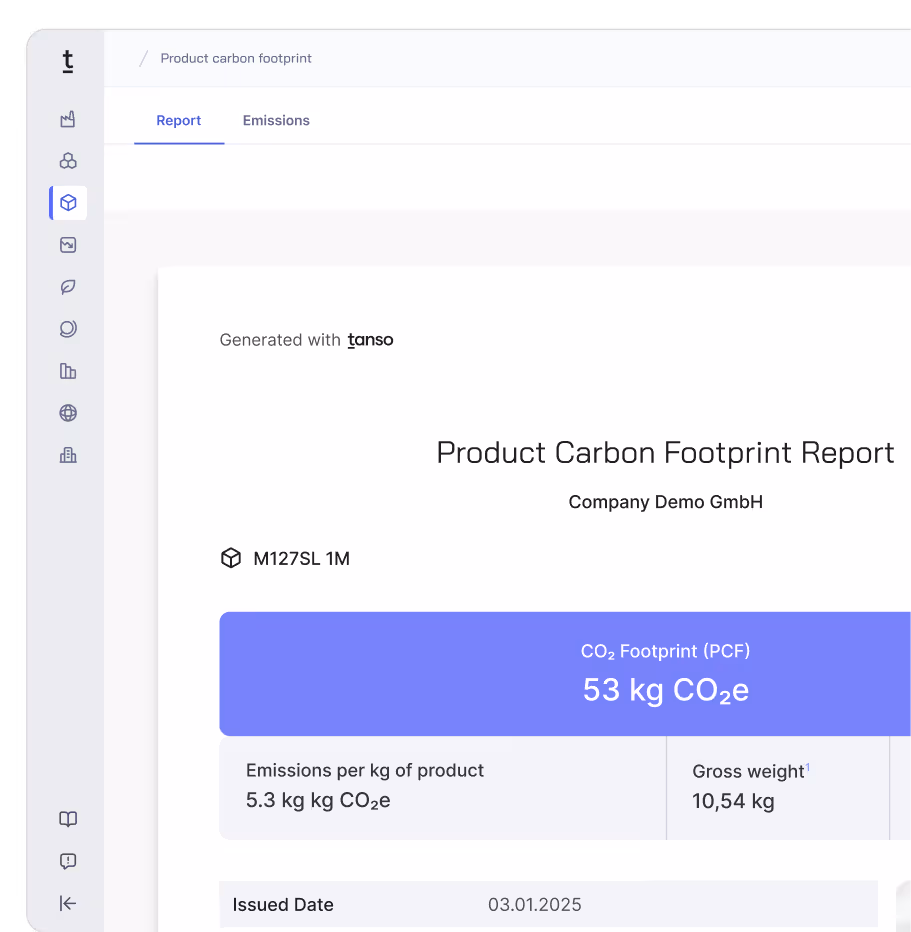Open the globe icon in sidebar
Viewport: 911px width, 932px height.
tap(68, 413)
